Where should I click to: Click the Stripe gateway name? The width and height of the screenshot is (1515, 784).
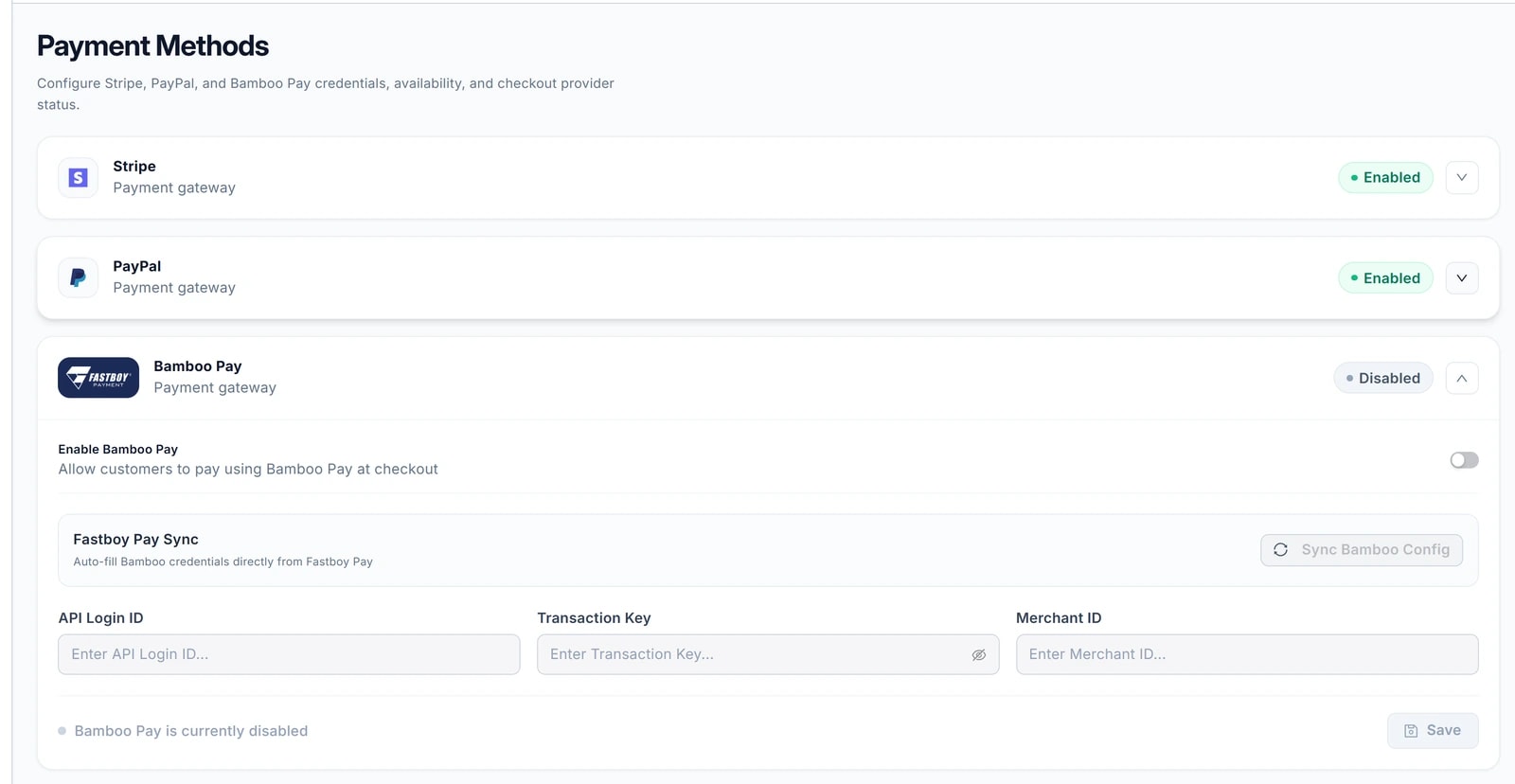[x=134, y=167]
